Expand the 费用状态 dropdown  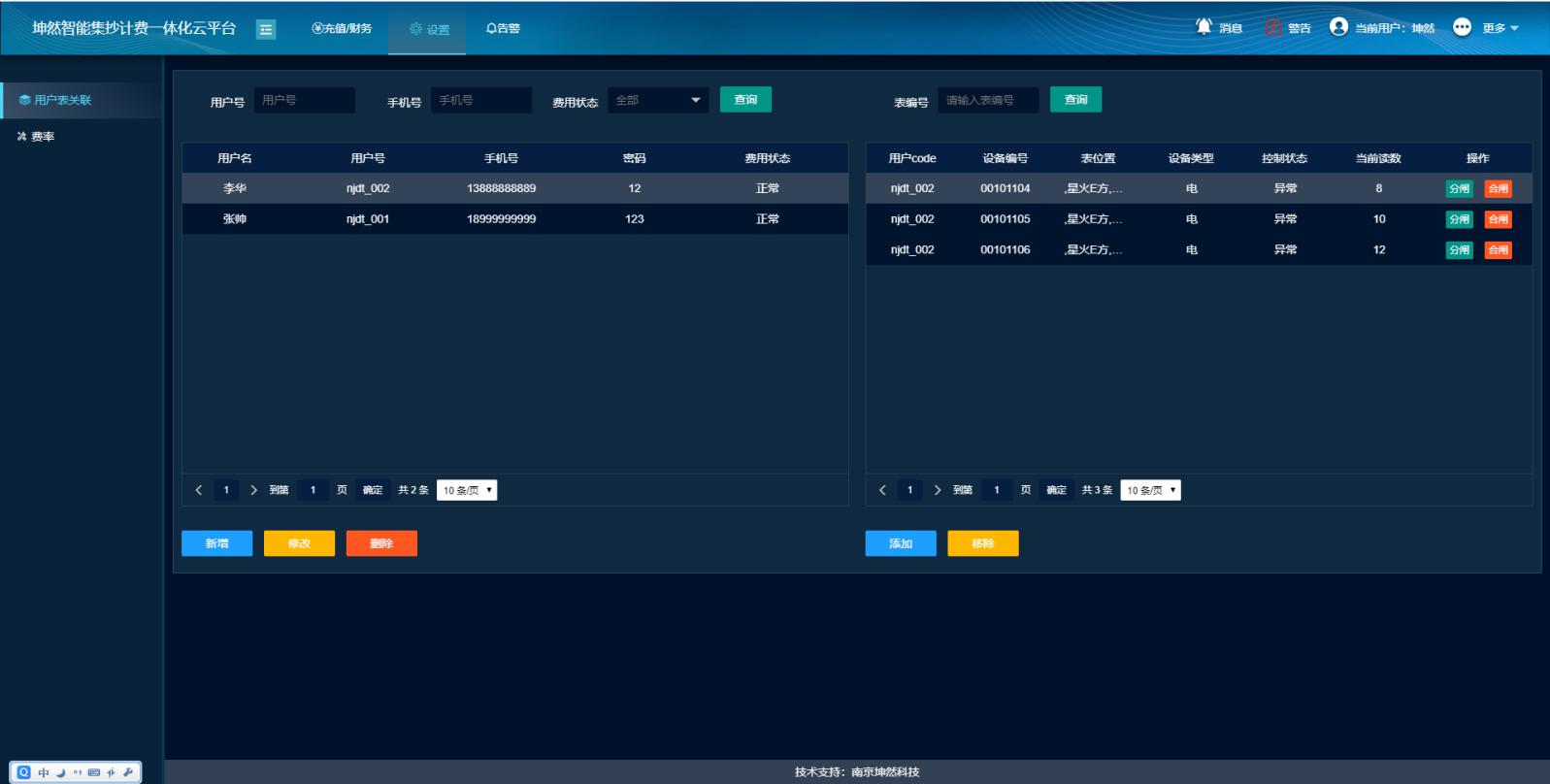658,100
